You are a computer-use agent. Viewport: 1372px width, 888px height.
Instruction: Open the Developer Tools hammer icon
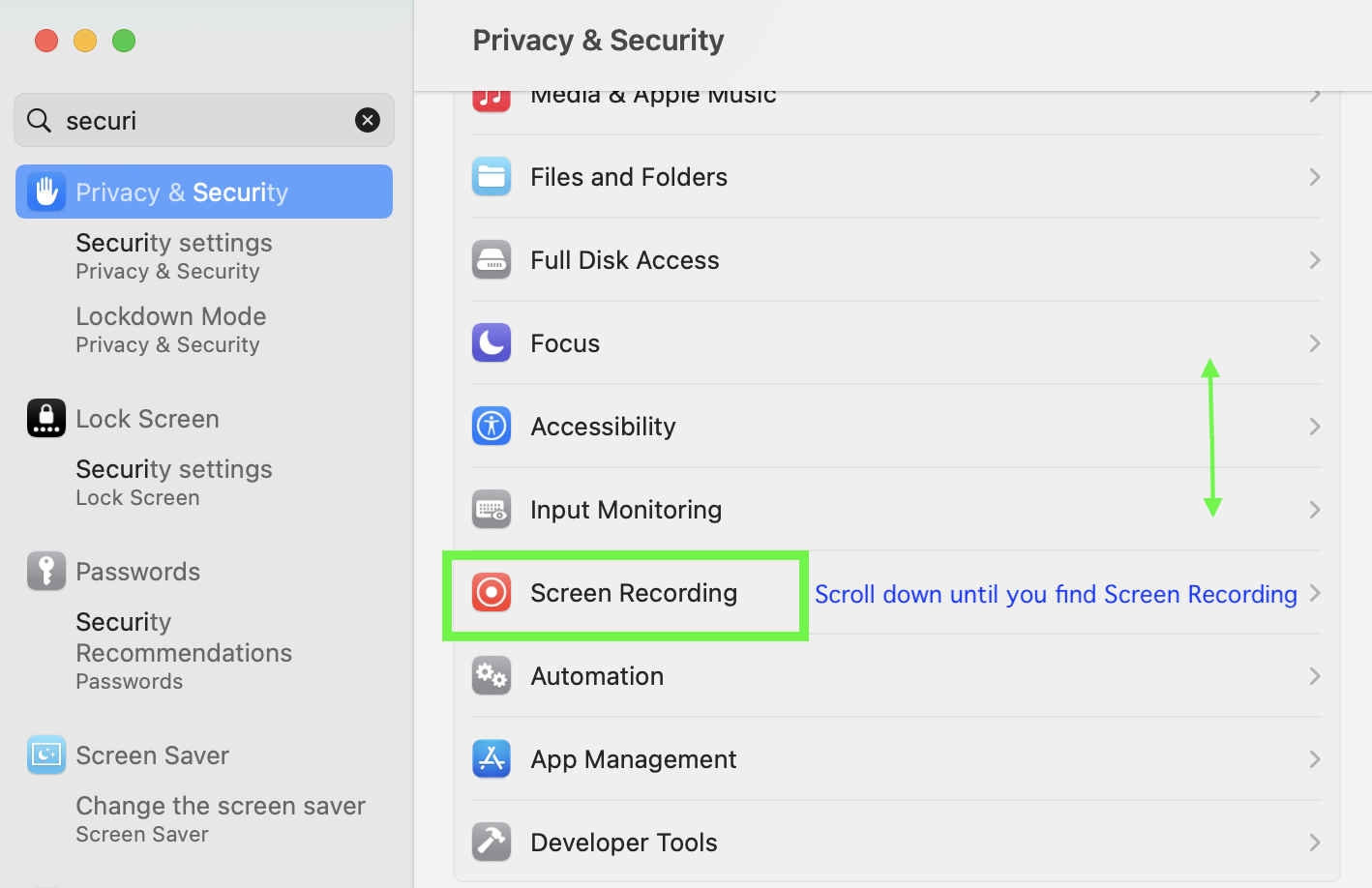click(492, 843)
